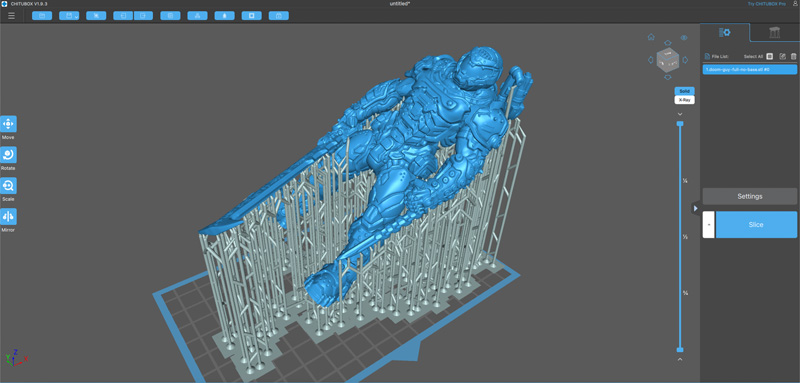Open the supports pillar tab

[x=774, y=33]
